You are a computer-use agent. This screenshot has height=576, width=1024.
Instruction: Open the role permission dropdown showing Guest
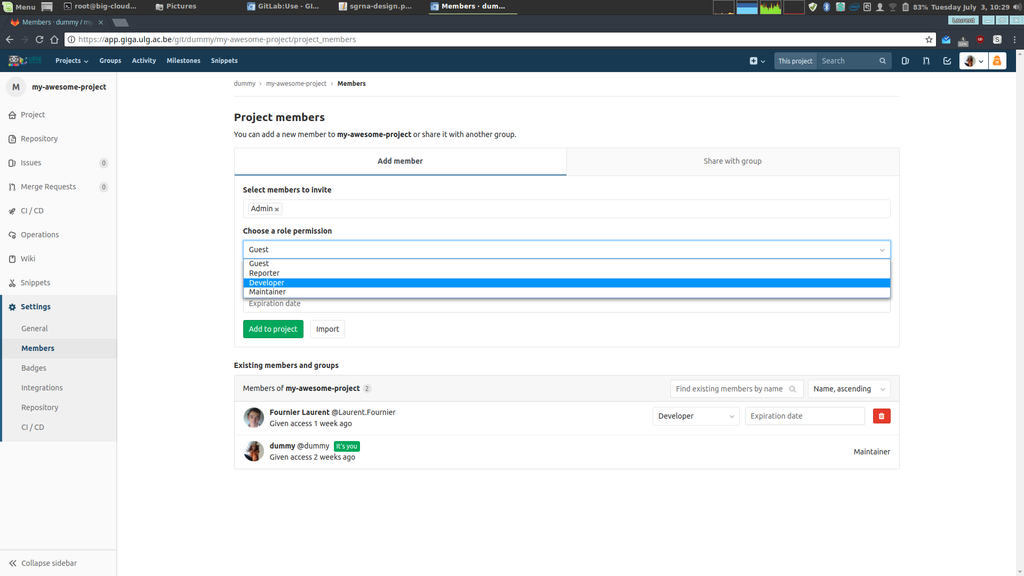pyautogui.click(x=566, y=249)
